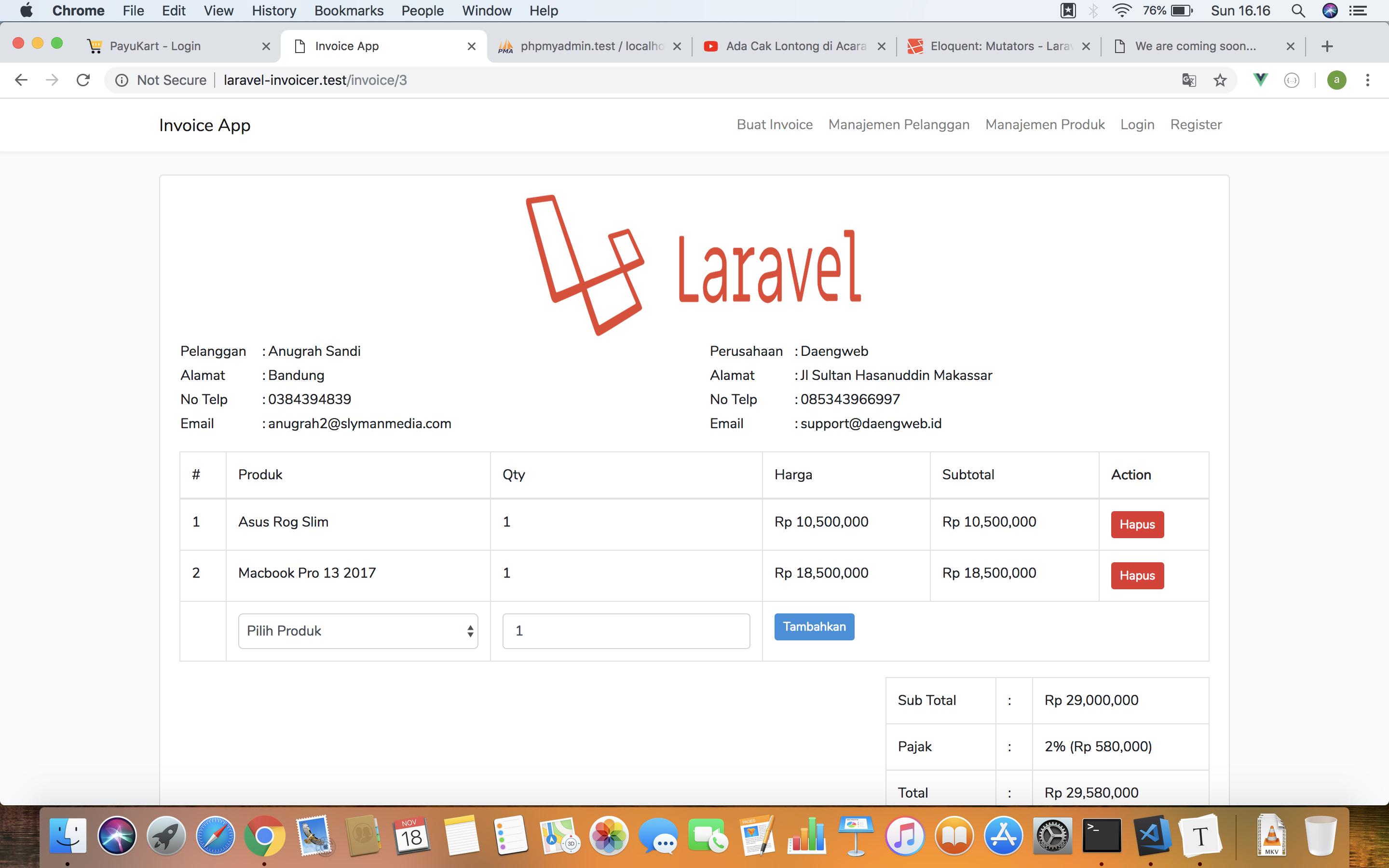Screen dimensions: 1389x868
Task: Click the Tambahkan button
Action: [814, 626]
